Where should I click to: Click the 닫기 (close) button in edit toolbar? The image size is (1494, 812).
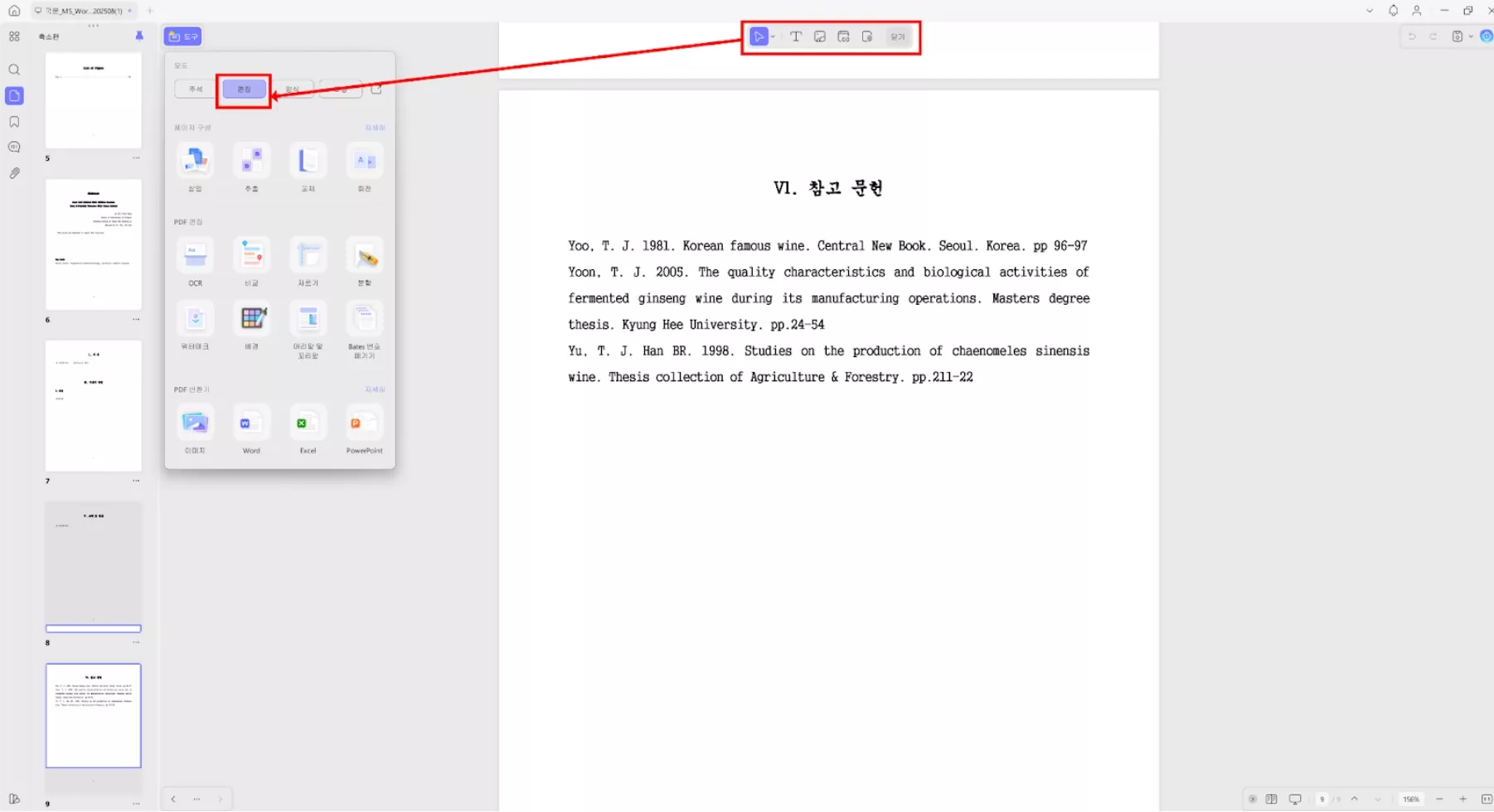pyautogui.click(x=898, y=36)
